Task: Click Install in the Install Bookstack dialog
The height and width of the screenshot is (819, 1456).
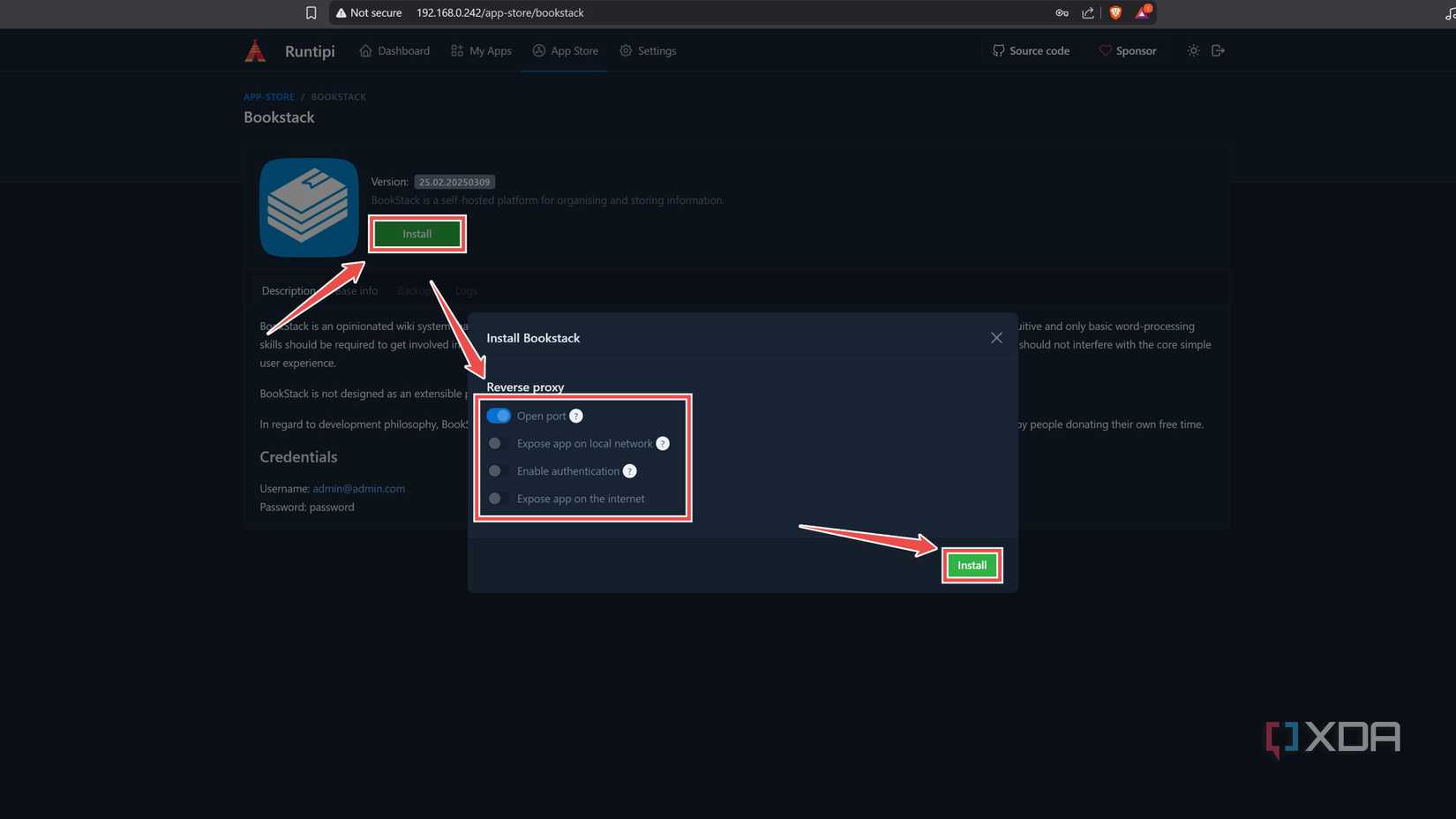Action: (972, 565)
